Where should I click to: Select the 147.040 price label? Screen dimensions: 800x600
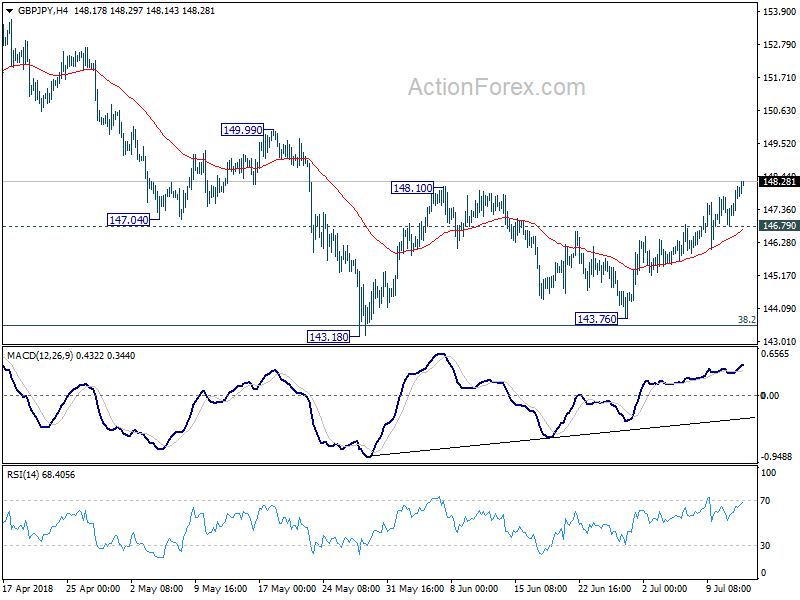pyautogui.click(x=129, y=220)
